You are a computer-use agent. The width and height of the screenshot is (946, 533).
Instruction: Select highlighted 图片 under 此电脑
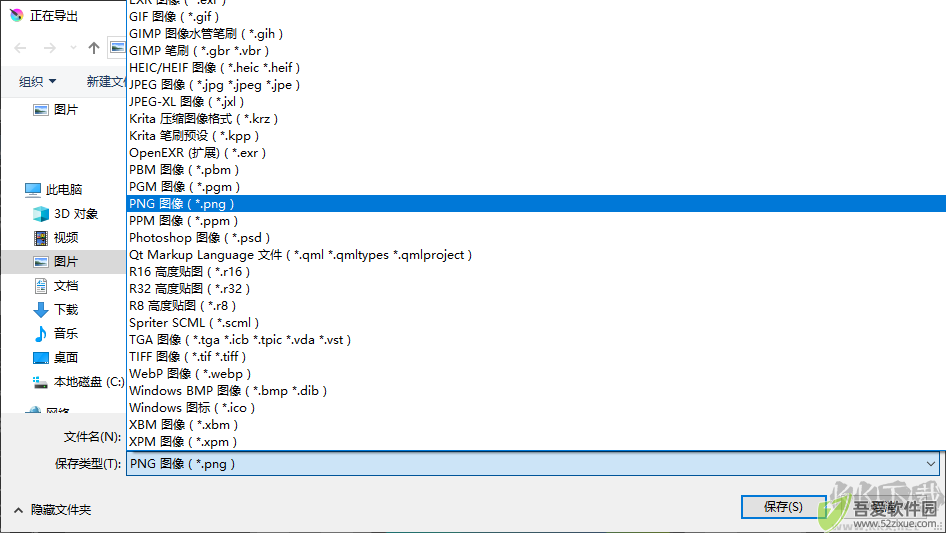pyautogui.click(x=63, y=262)
